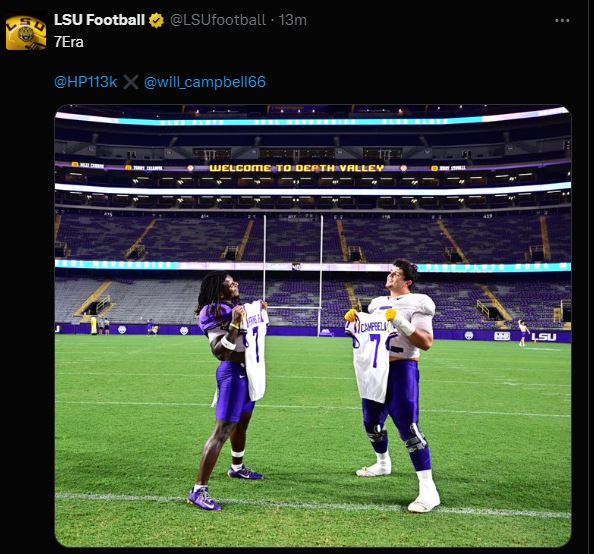Screen dimensions: 594x554
Task: Click the left player's purple cleat on the sideline
Action: click(203, 499)
